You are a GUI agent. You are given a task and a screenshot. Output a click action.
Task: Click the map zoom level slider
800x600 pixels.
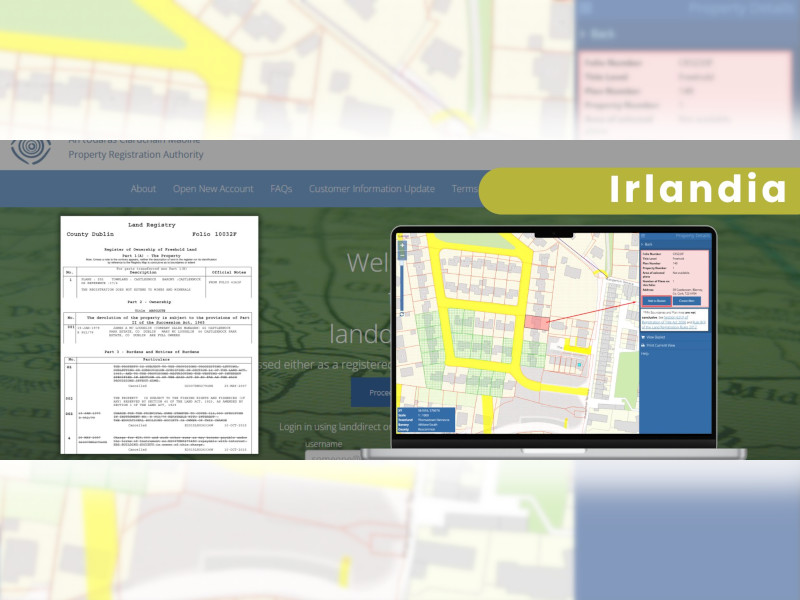pyautogui.click(x=402, y=286)
